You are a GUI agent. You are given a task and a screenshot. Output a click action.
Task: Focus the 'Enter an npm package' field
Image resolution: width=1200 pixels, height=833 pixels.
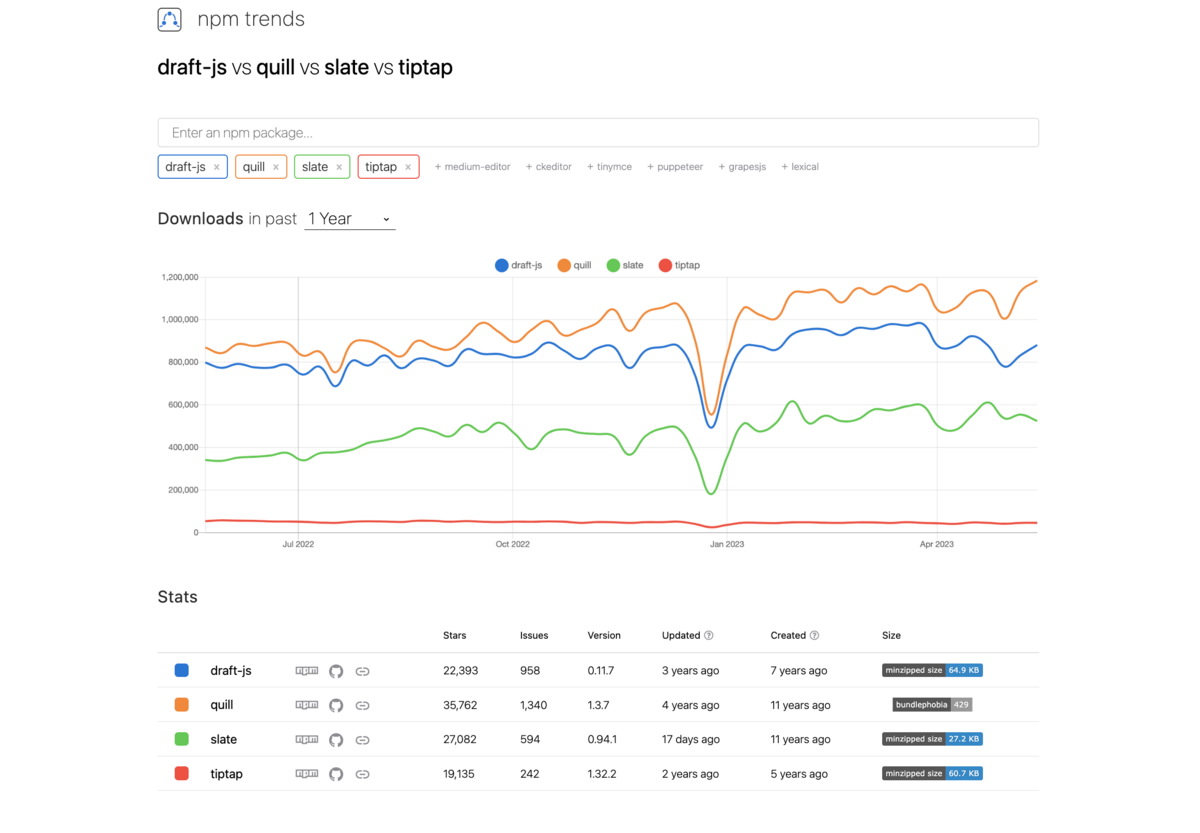(598, 133)
